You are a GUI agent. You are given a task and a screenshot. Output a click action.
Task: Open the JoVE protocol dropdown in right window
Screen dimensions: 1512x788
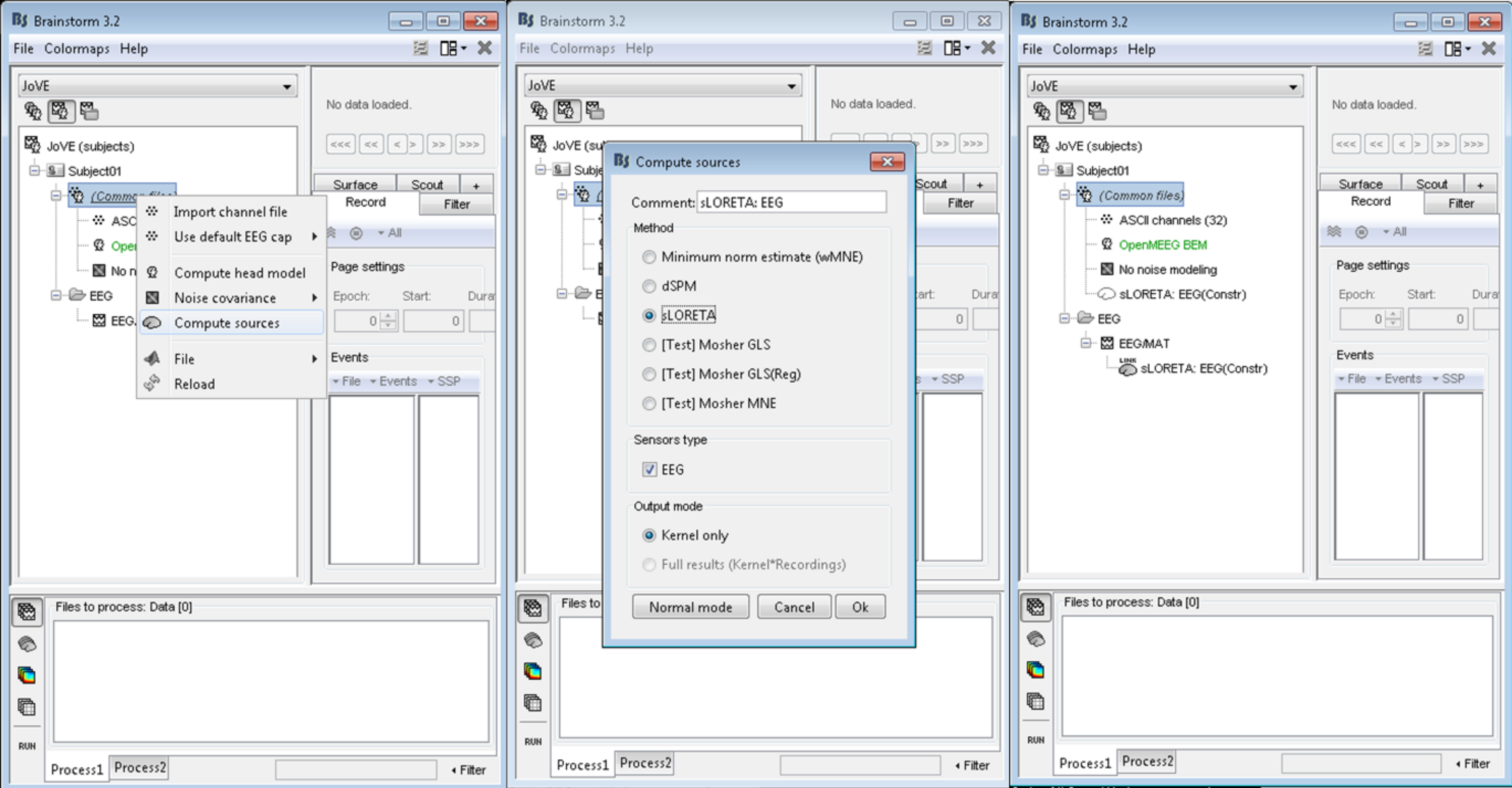pyautogui.click(x=1292, y=86)
